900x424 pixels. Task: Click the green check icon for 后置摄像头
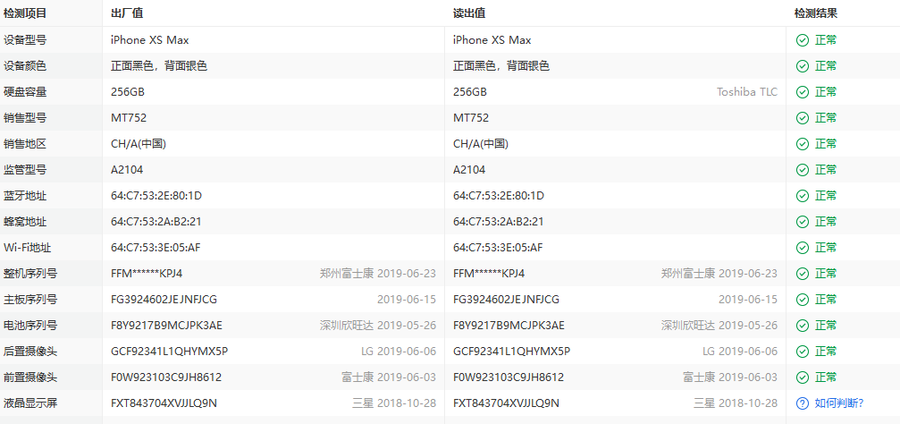click(802, 351)
